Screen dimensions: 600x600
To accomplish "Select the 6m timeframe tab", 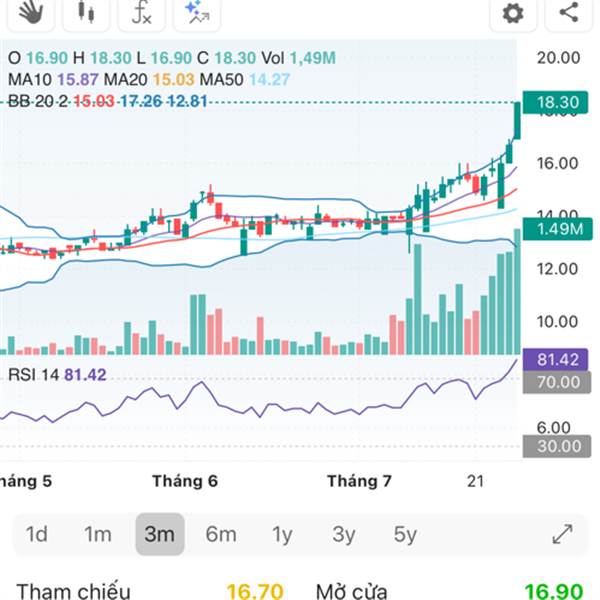I will [x=221, y=534].
